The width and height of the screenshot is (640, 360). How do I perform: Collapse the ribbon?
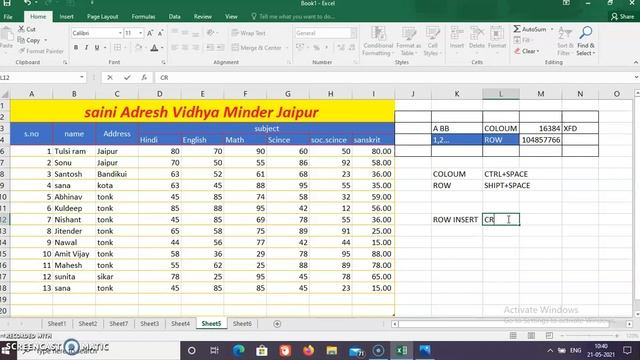click(x=636, y=62)
